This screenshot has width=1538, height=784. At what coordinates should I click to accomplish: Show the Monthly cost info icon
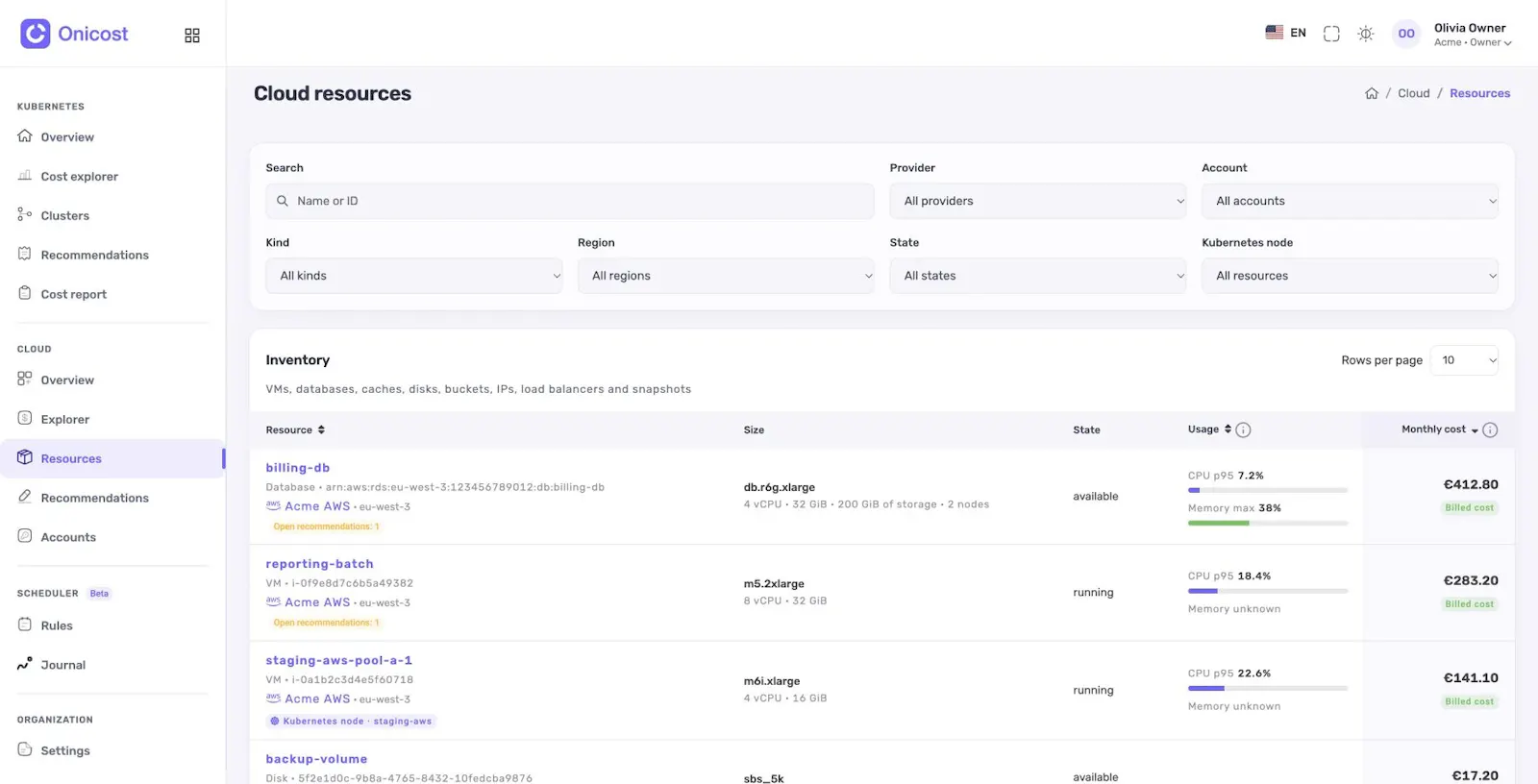[1490, 430]
